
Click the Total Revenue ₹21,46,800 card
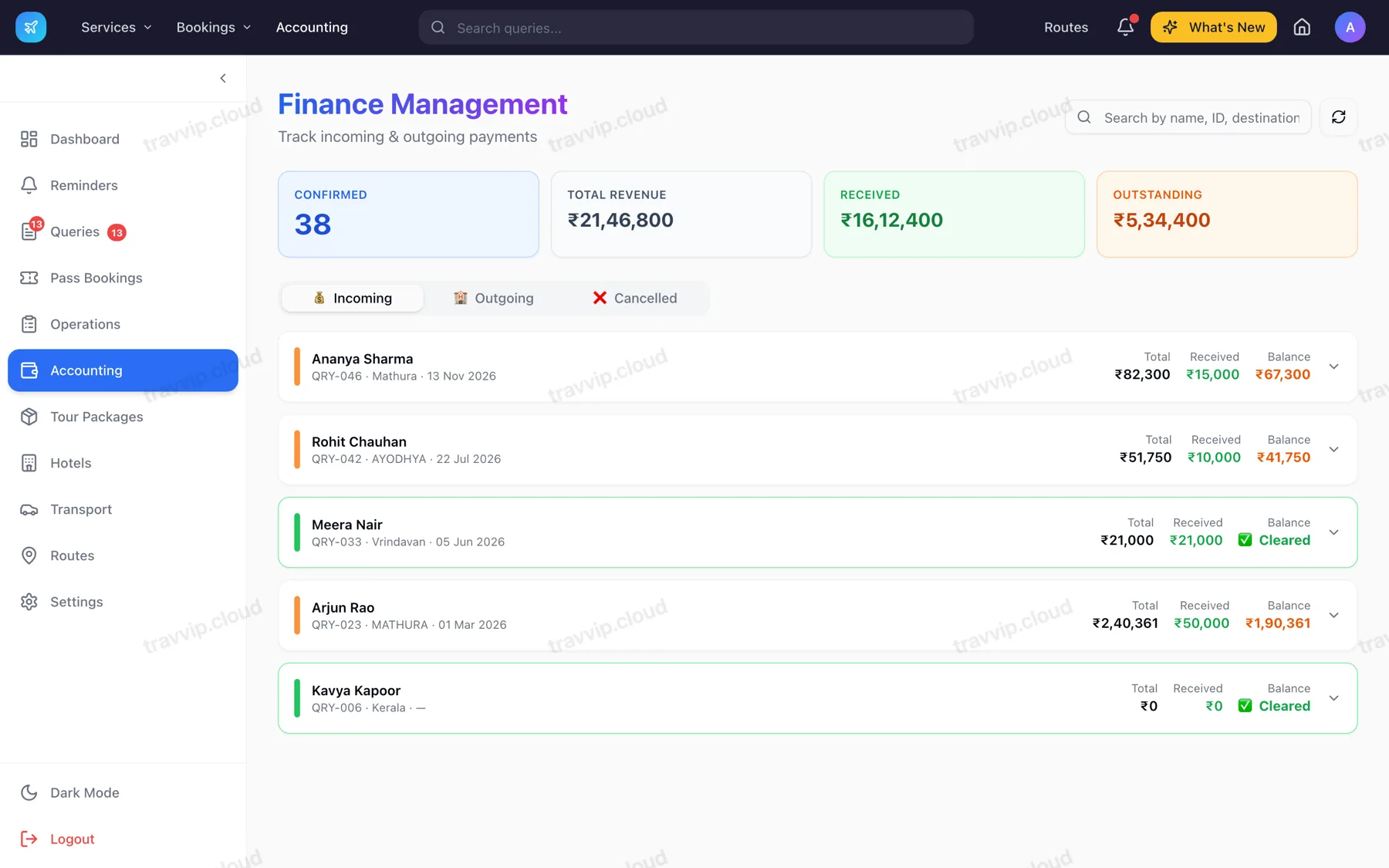[x=681, y=214]
